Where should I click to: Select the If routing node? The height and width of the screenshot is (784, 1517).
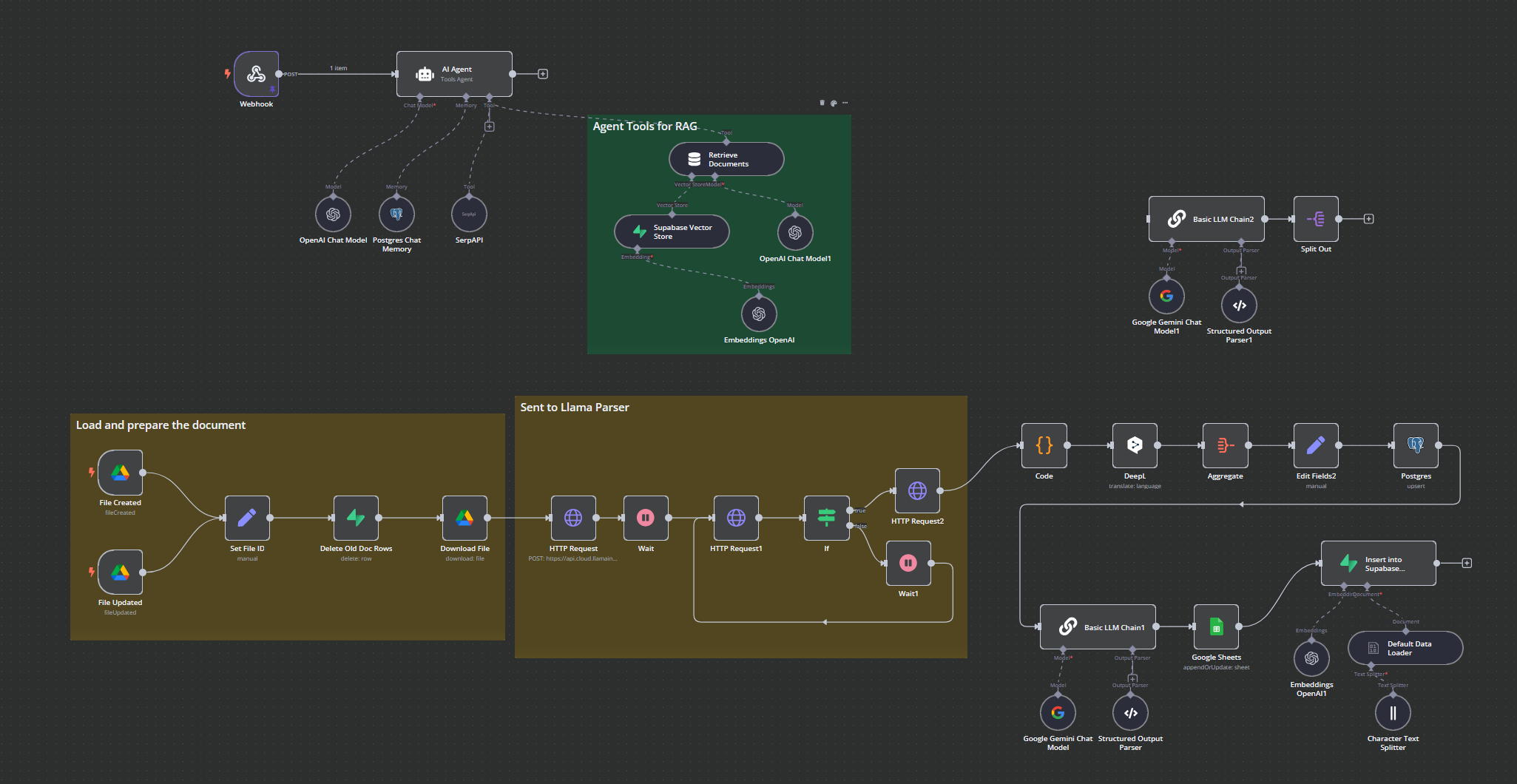[826, 518]
